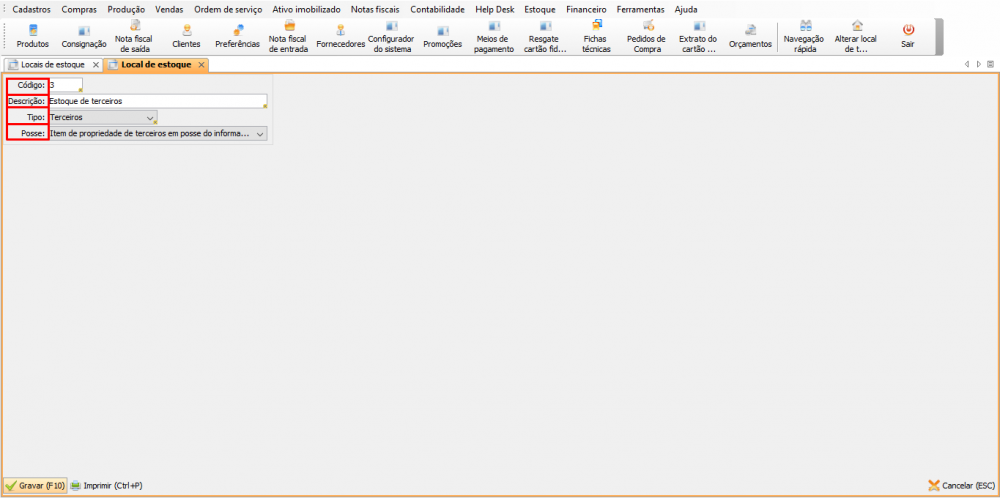Click the Consignação toolbar icon

[x=83, y=36]
